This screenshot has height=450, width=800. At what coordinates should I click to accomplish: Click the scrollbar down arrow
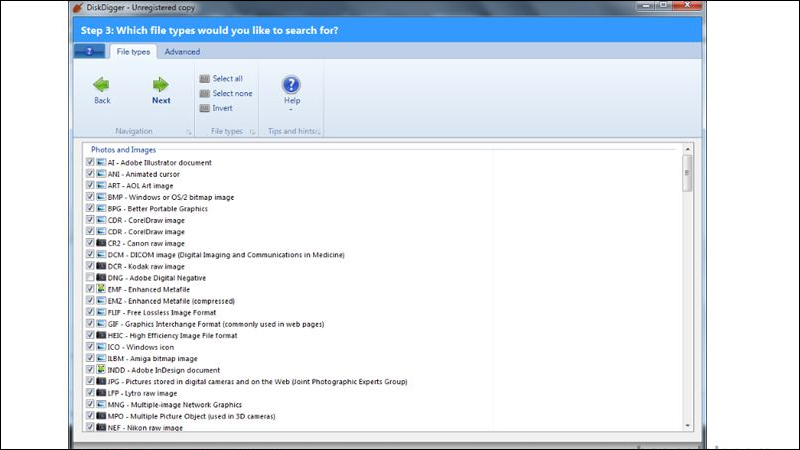(687, 425)
